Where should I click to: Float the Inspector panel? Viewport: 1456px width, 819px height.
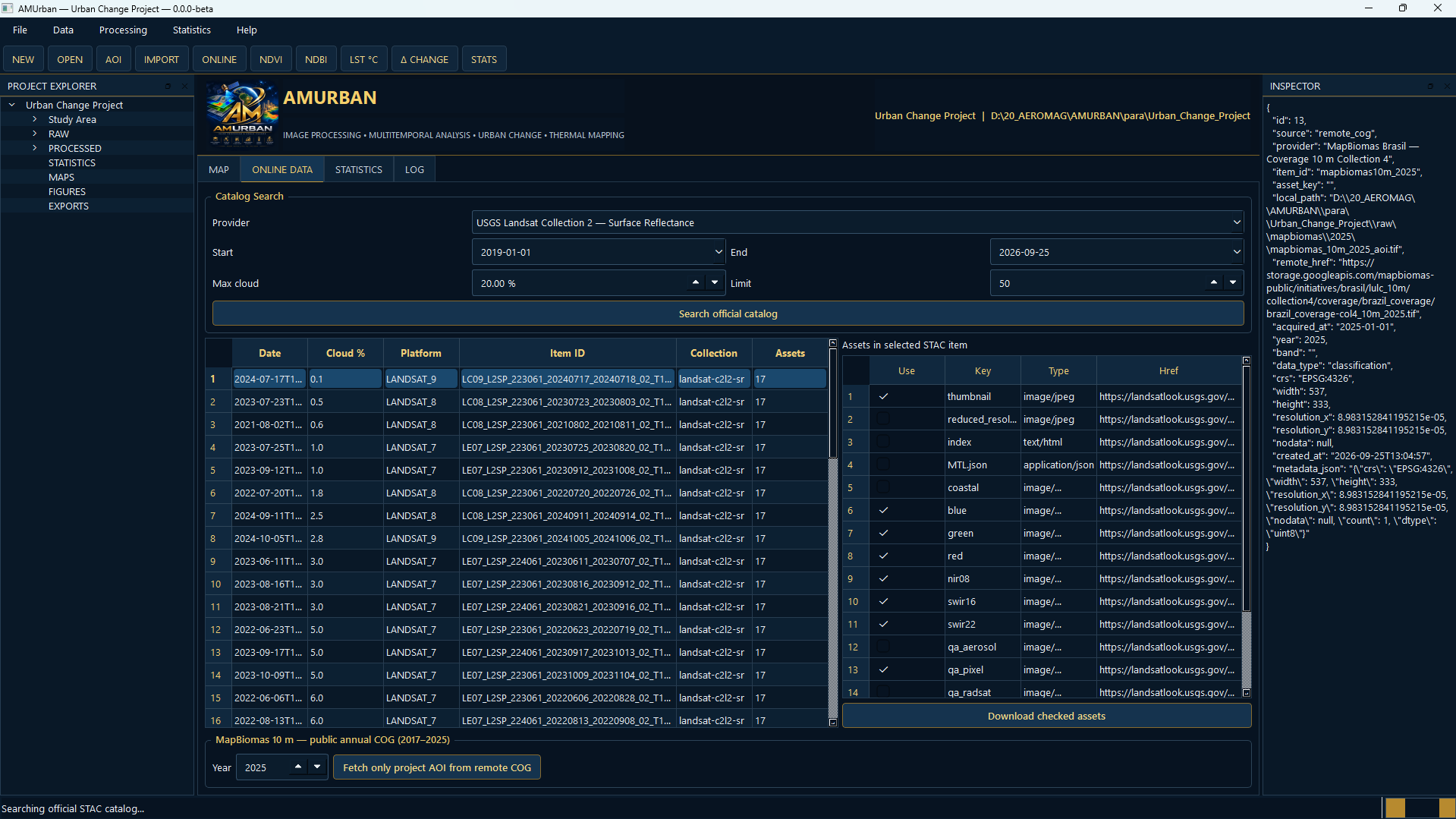tap(1430, 86)
